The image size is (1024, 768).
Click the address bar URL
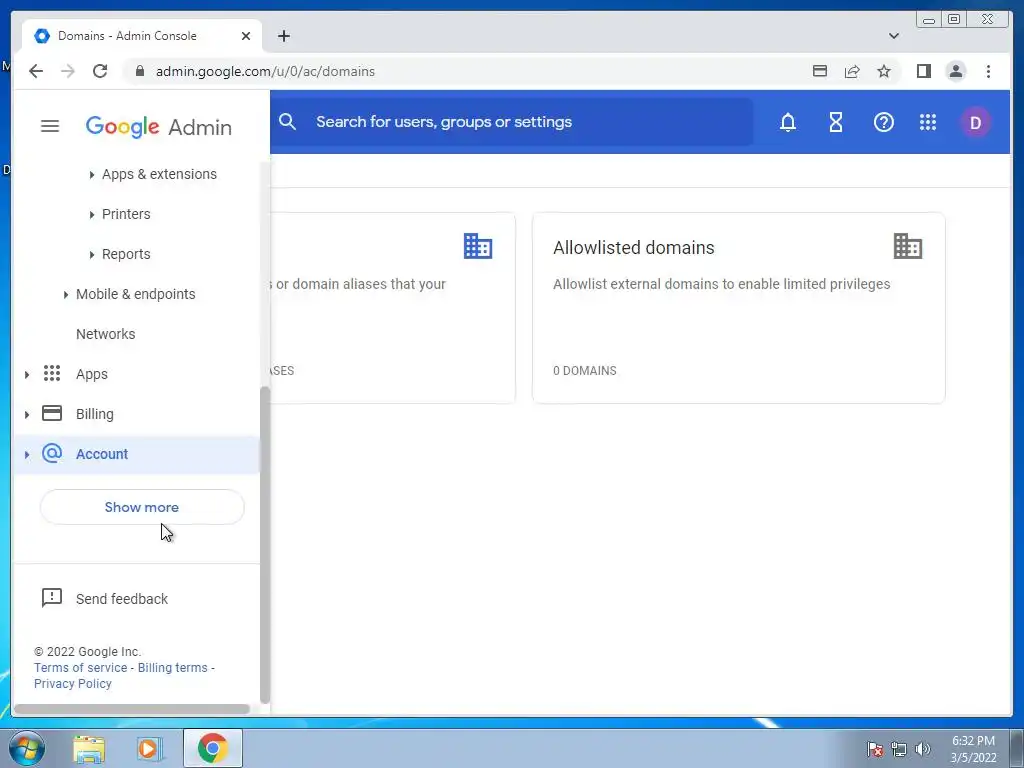265,71
